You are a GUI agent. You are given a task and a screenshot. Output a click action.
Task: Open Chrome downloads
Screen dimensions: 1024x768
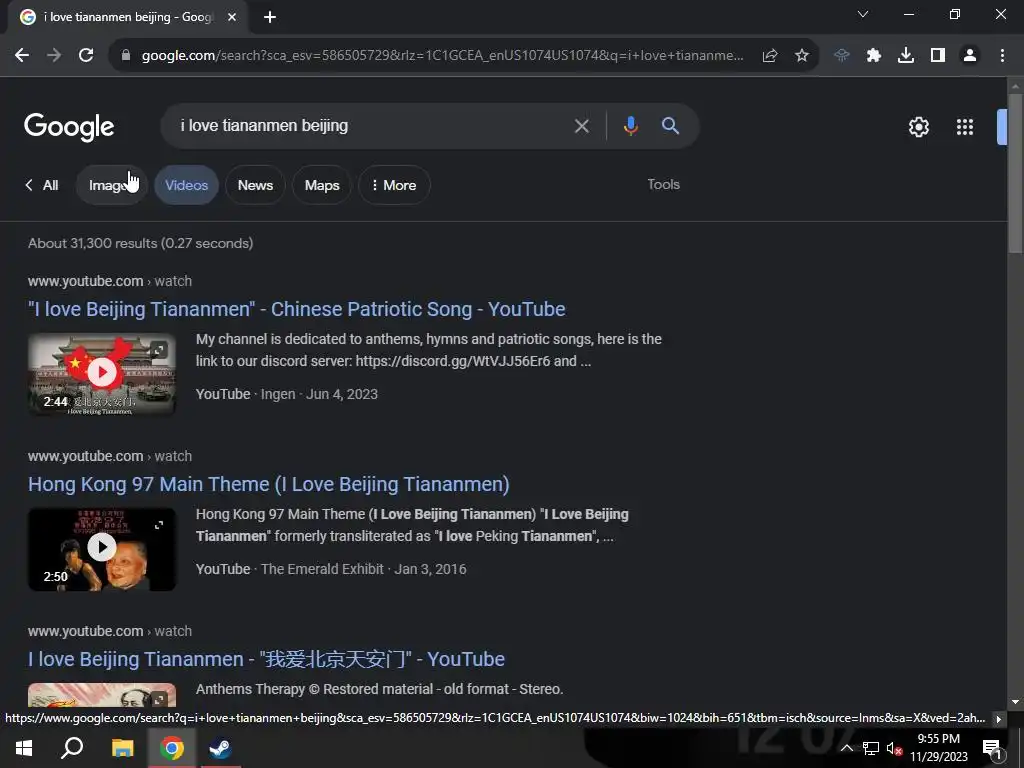point(906,56)
